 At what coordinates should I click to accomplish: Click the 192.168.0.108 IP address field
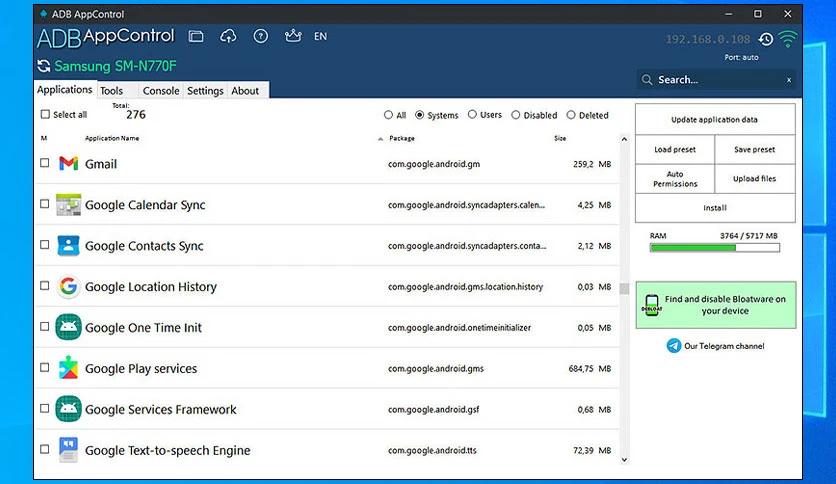(x=708, y=39)
